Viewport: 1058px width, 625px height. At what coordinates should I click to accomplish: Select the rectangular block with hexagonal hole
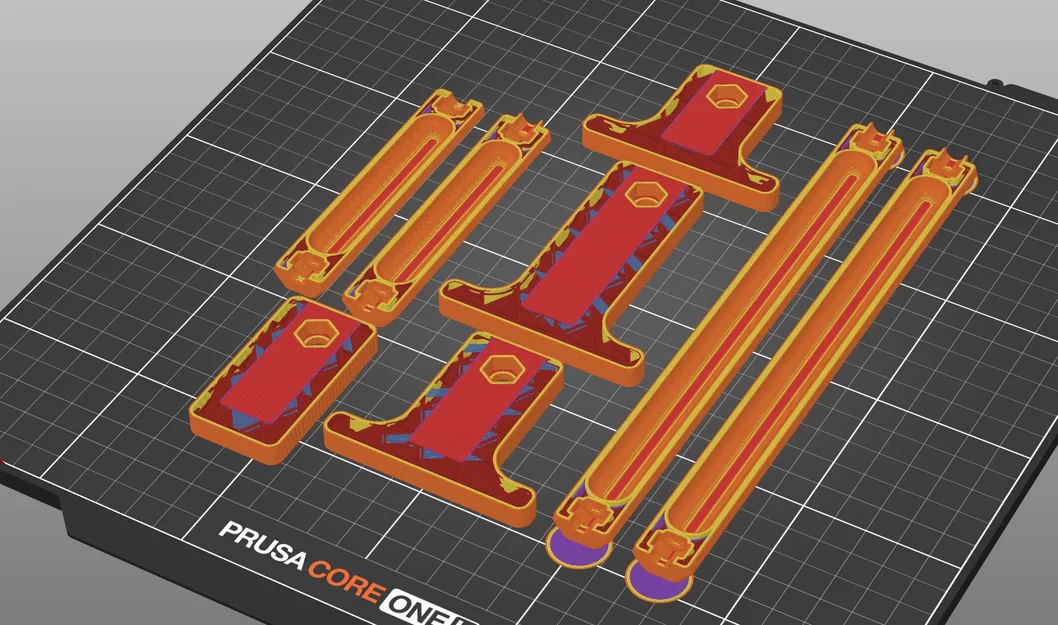tap(283, 379)
